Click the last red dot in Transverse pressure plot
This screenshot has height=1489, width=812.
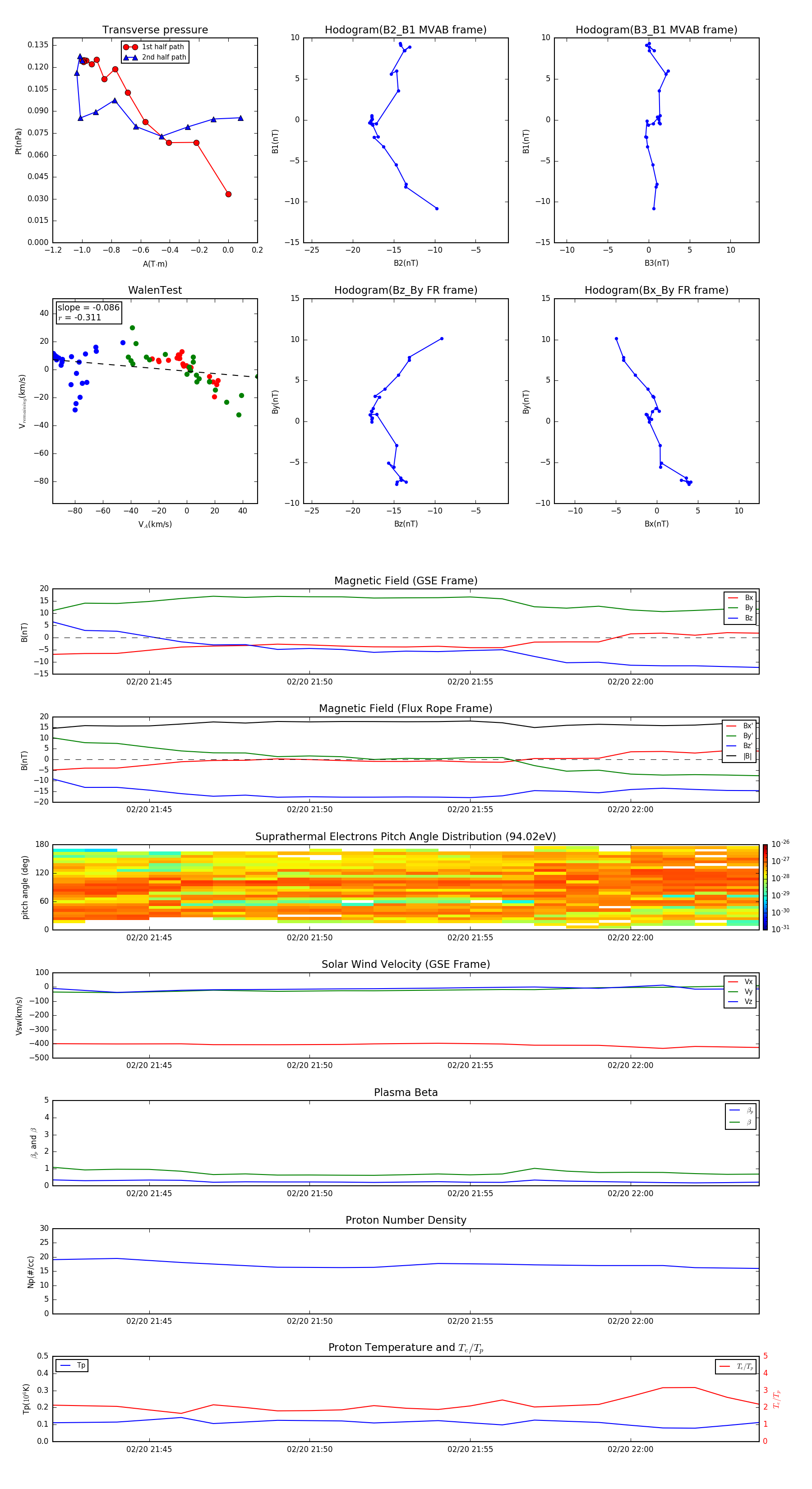[228, 194]
